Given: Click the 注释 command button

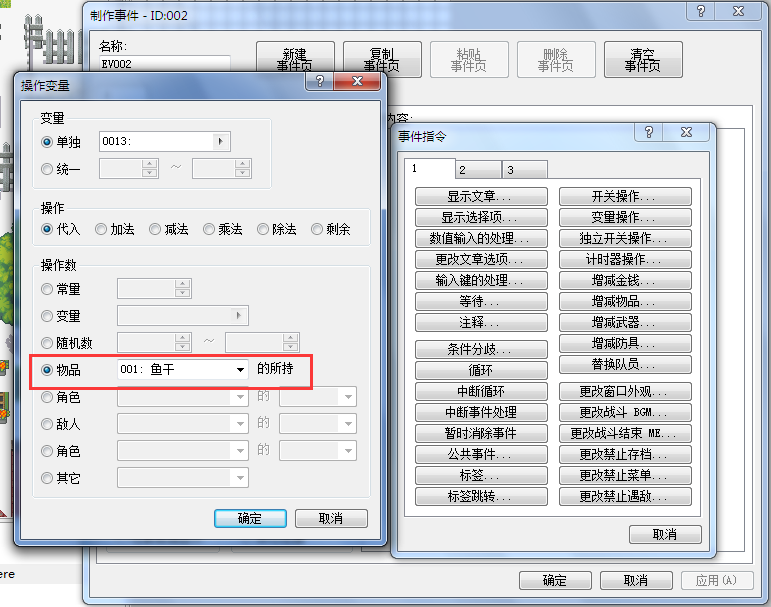Looking at the screenshot, I should 481,322.
